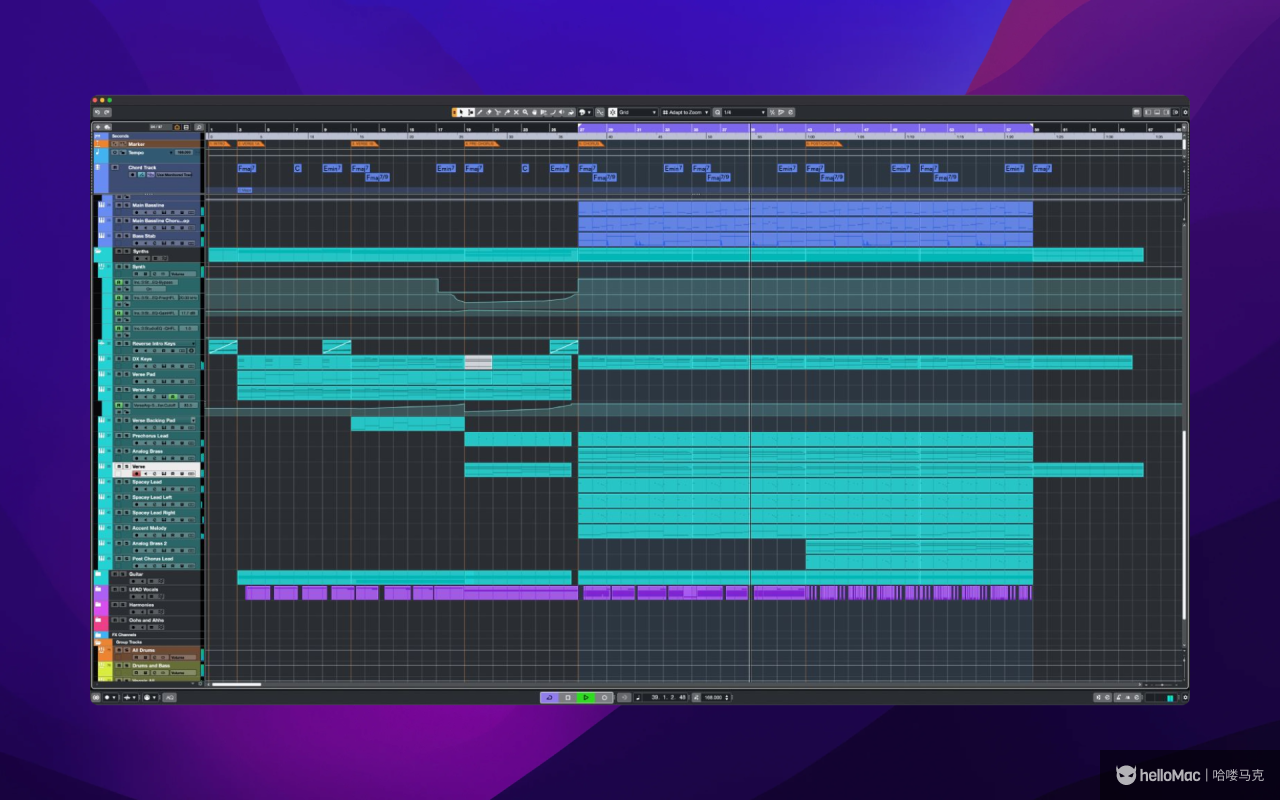Click the grey selected clip on DX Keys
This screenshot has width=1280, height=800.
click(x=478, y=362)
